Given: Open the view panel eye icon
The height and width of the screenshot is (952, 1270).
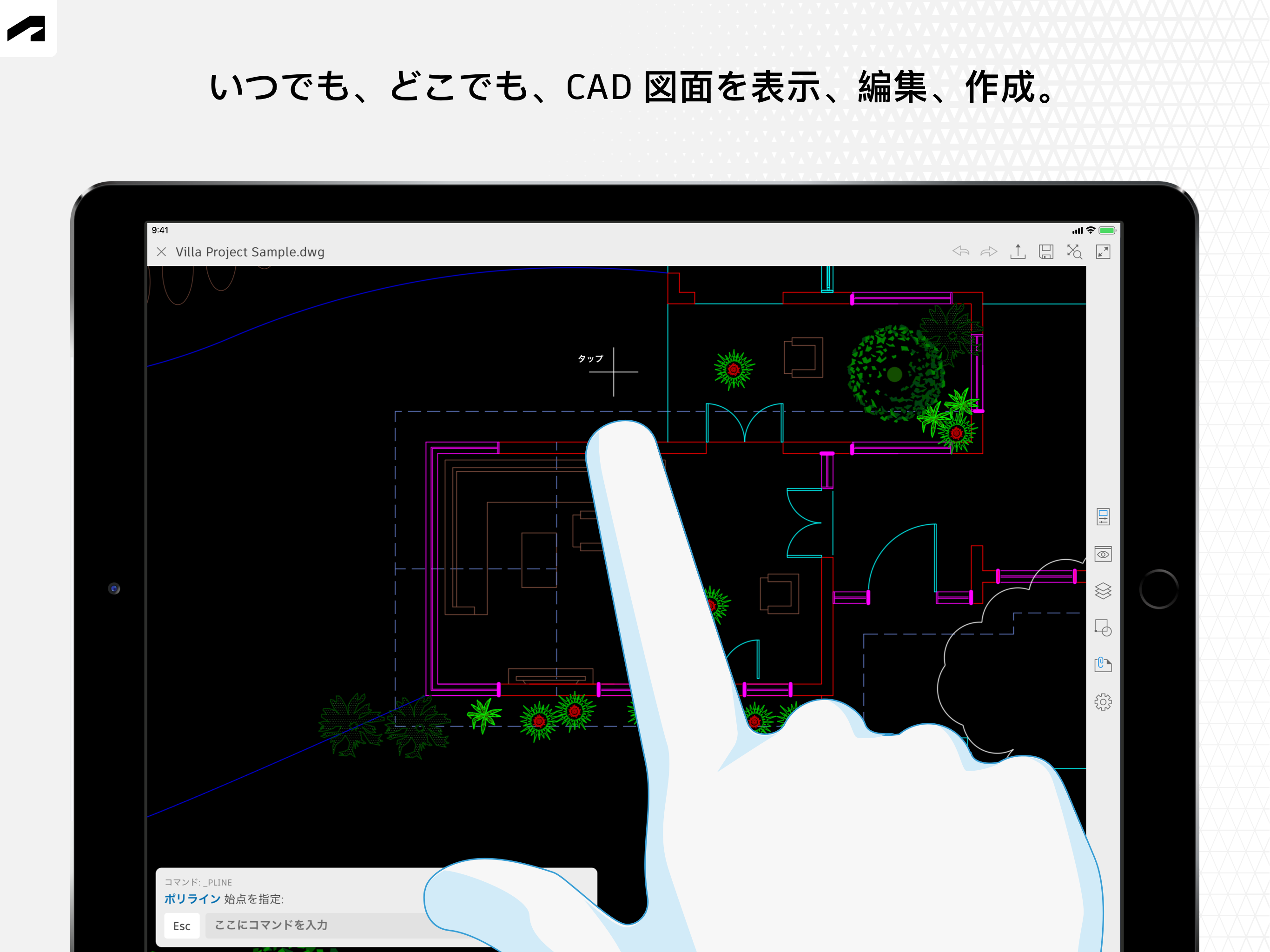Looking at the screenshot, I should [x=1103, y=554].
